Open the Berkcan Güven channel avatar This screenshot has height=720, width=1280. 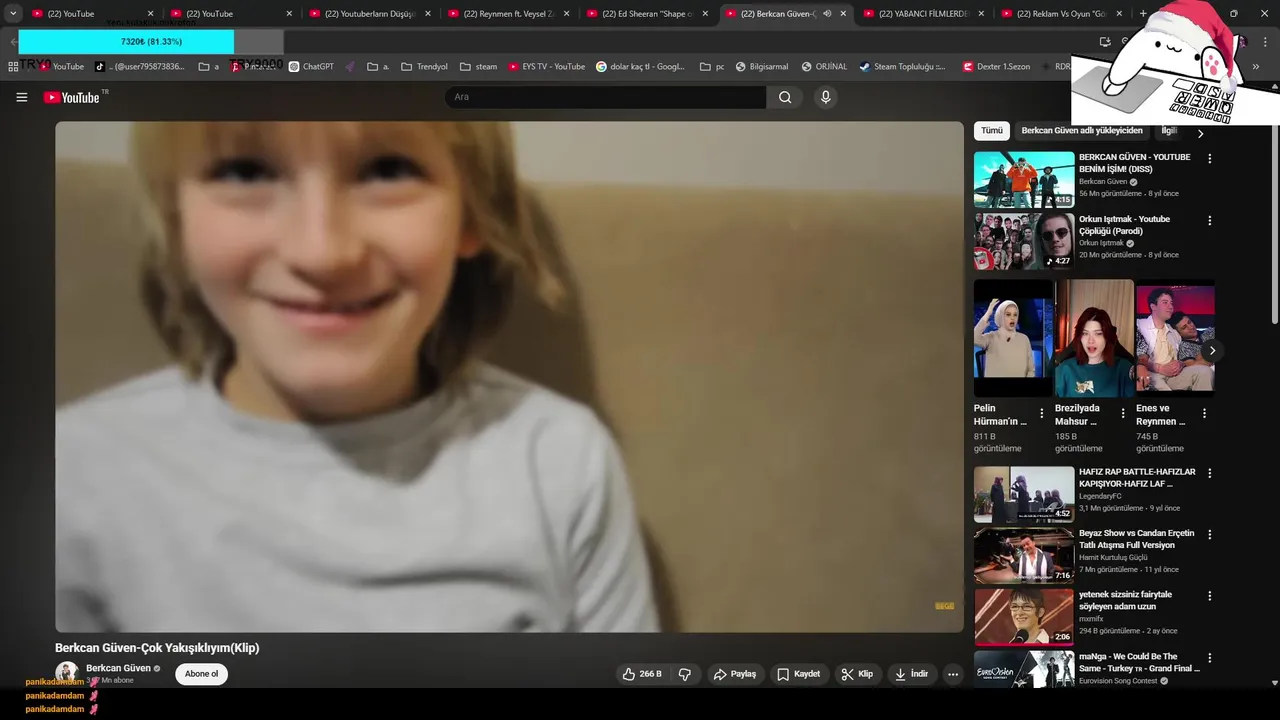click(67, 673)
